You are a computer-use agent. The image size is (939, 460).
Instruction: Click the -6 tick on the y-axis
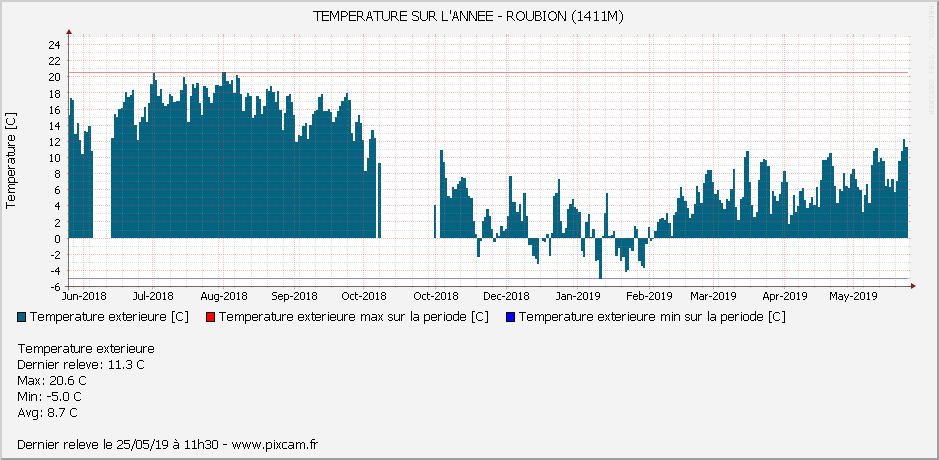[x=55, y=287]
